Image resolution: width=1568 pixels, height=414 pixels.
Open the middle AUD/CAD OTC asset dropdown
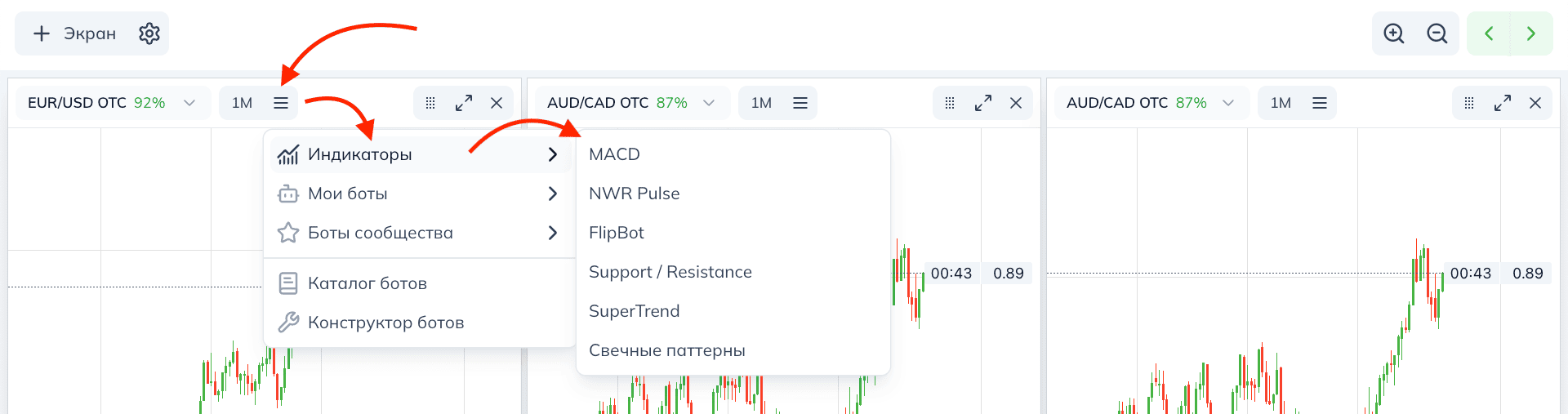[x=631, y=103]
